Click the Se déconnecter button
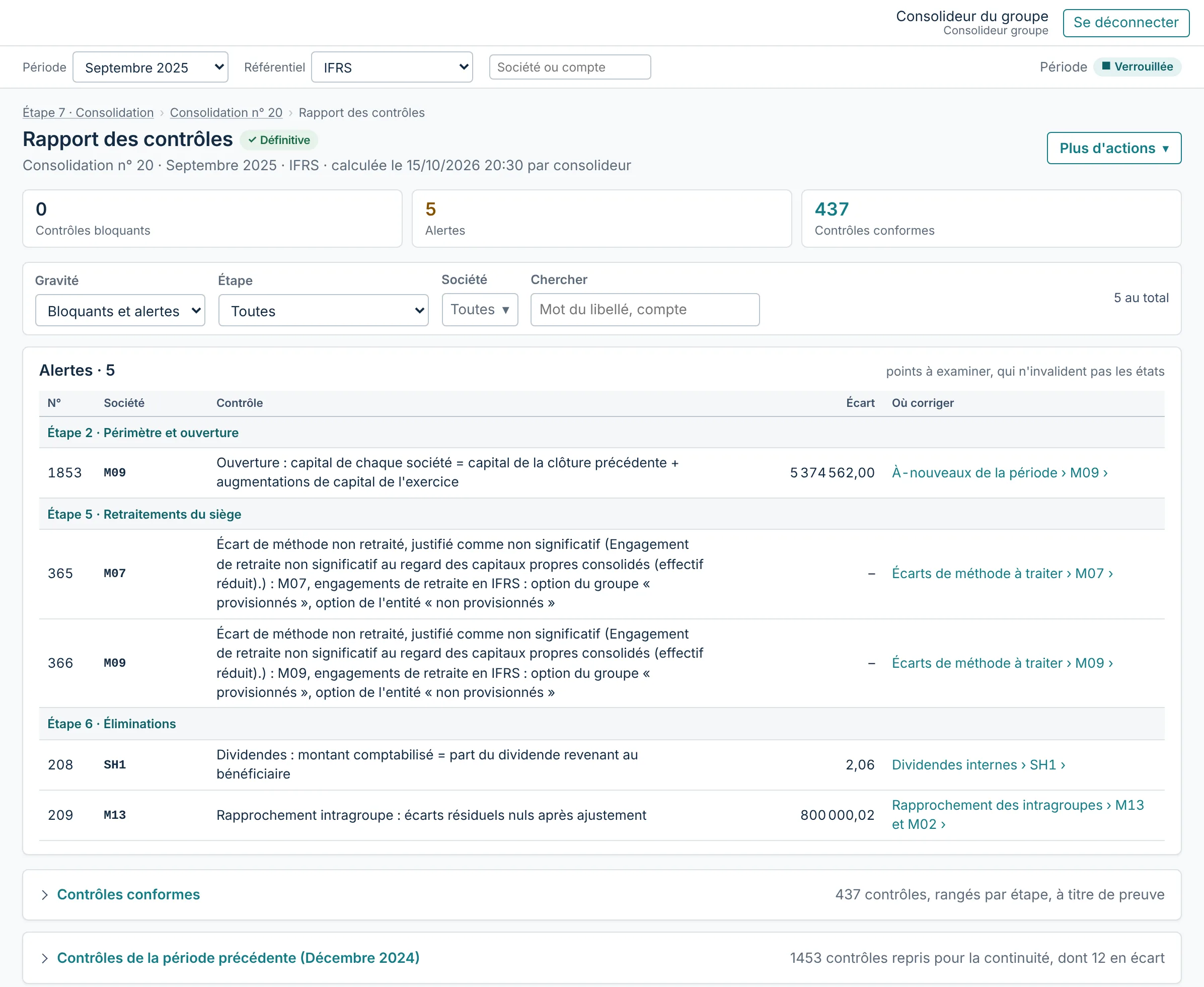The height and width of the screenshot is (987, 1204). 1126,23
